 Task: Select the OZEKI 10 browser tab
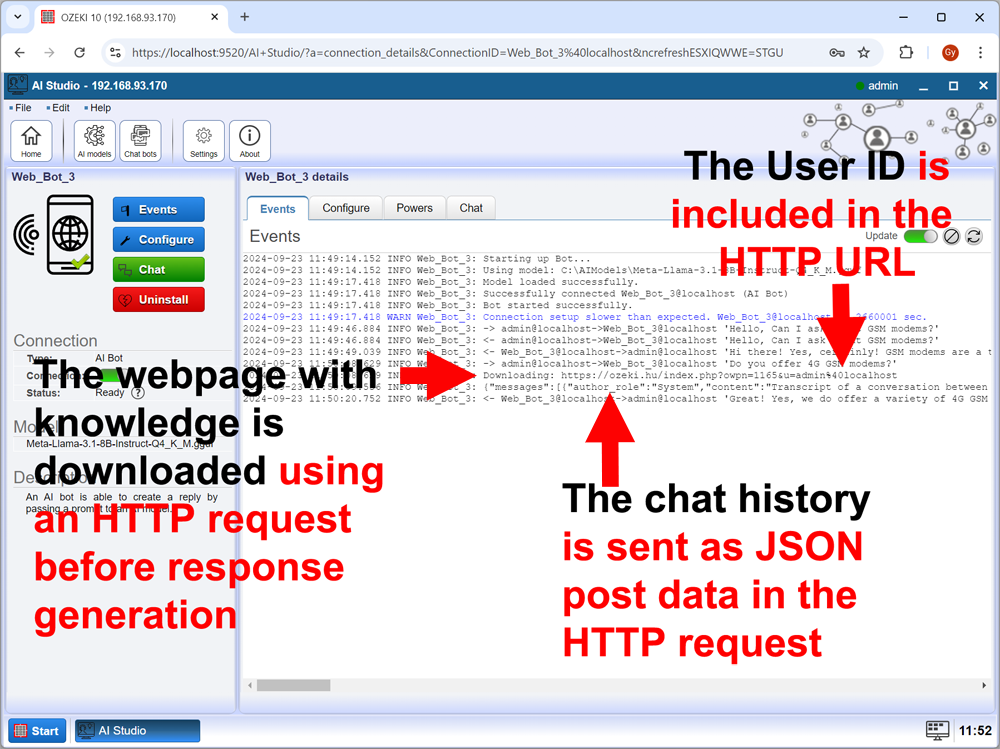(131, 17)
